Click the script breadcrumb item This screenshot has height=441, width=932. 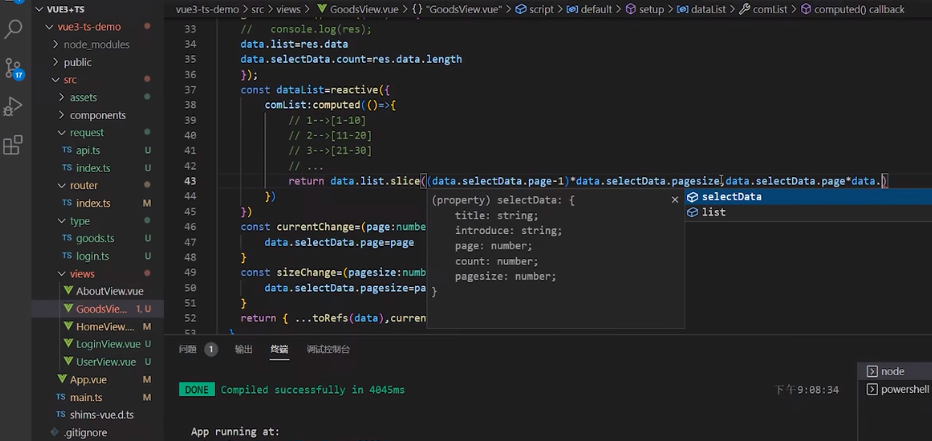(535, 9)
